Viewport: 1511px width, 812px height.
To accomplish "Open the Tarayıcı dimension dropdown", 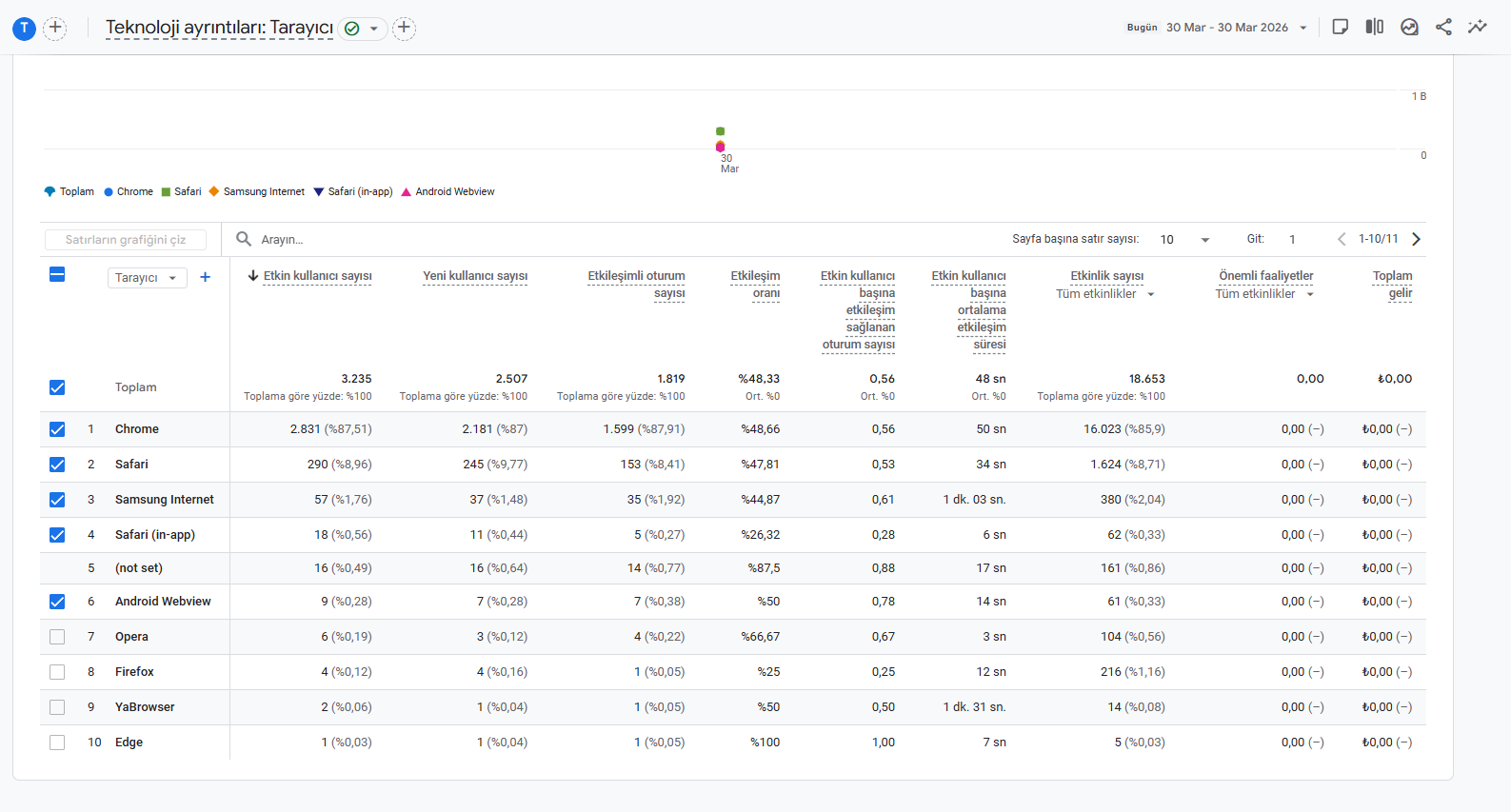I will tap(147, 278).
